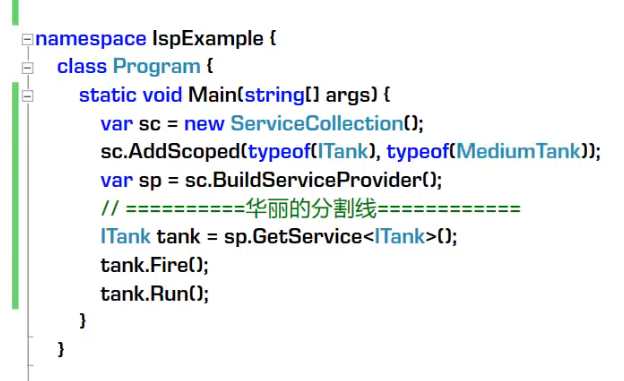Click the 'namespace' keyword
This screenshot has width=624, height=381.
click(x=91, y=39)
